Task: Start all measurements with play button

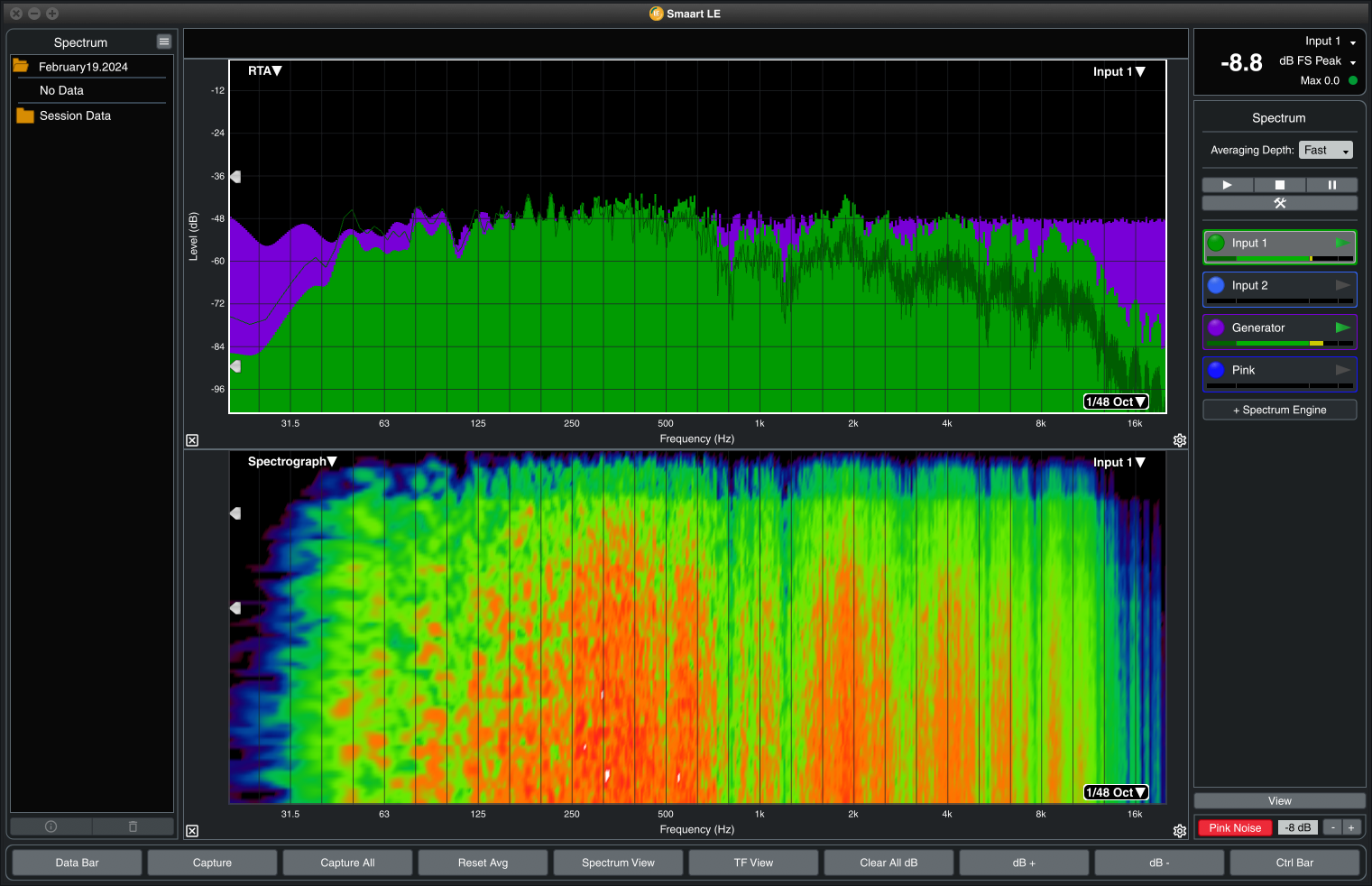Action: tap(1227, 184)
